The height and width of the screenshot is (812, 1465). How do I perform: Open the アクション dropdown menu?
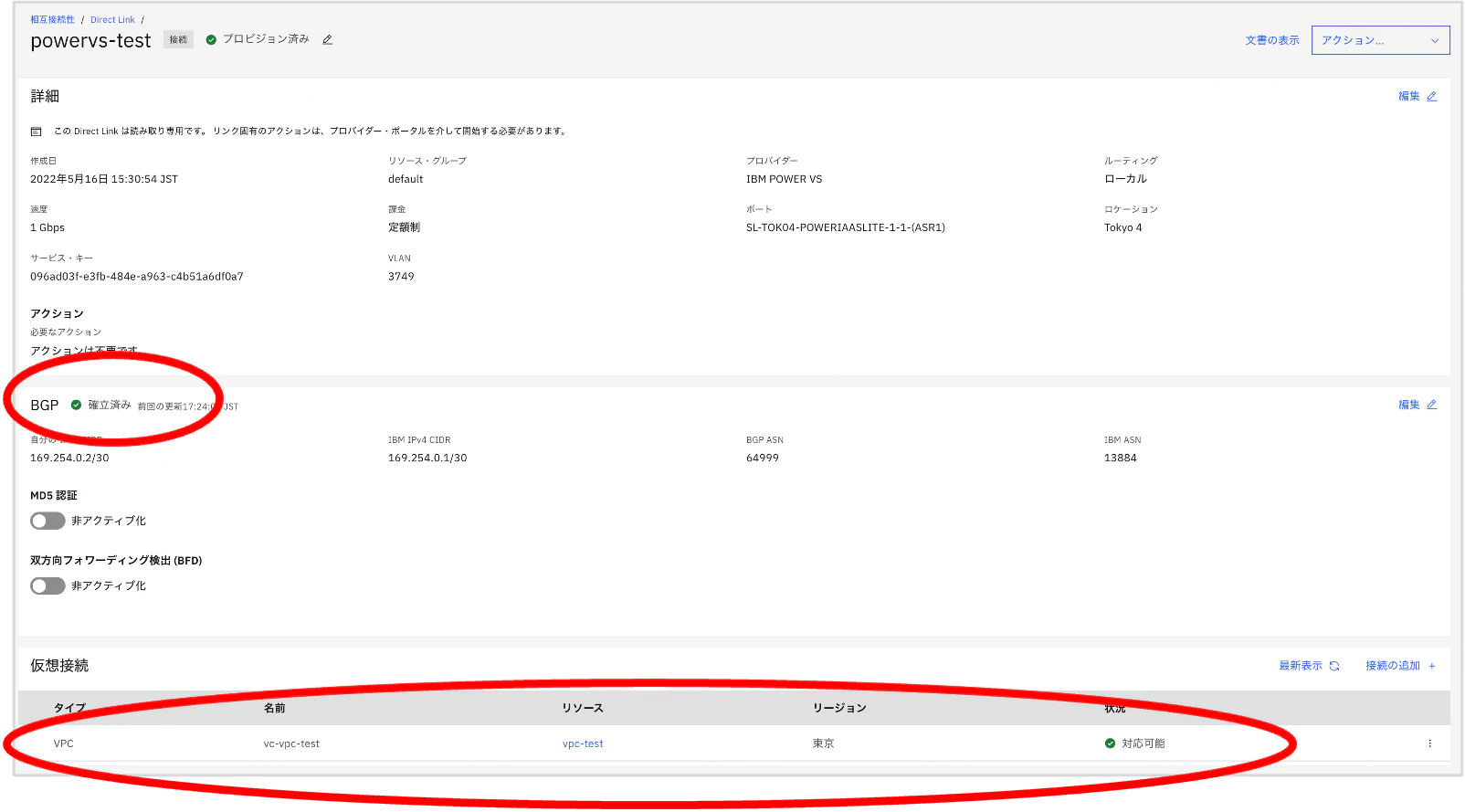tap(1380, 40)
